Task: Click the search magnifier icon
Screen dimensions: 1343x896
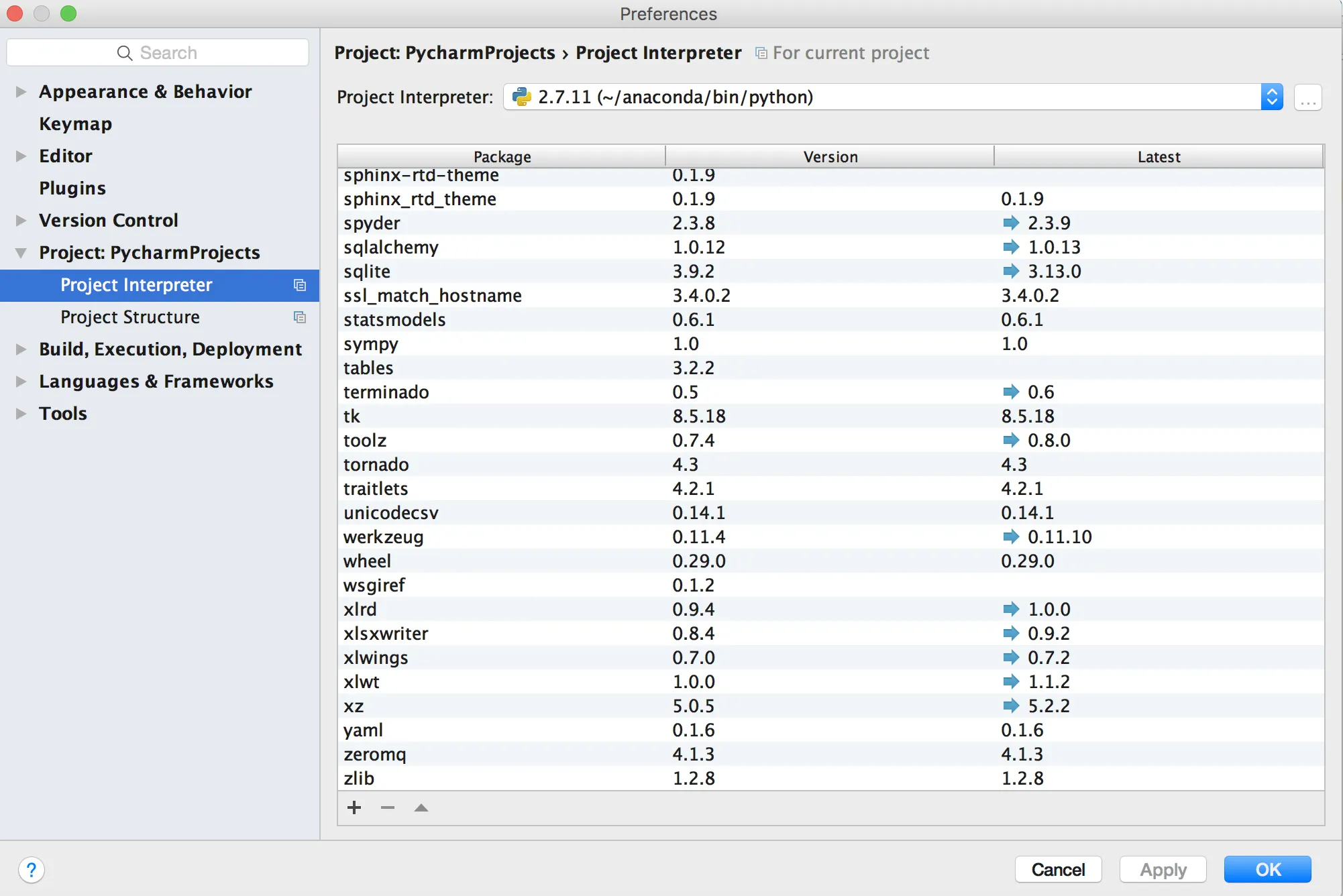Action: pos(125,53)
